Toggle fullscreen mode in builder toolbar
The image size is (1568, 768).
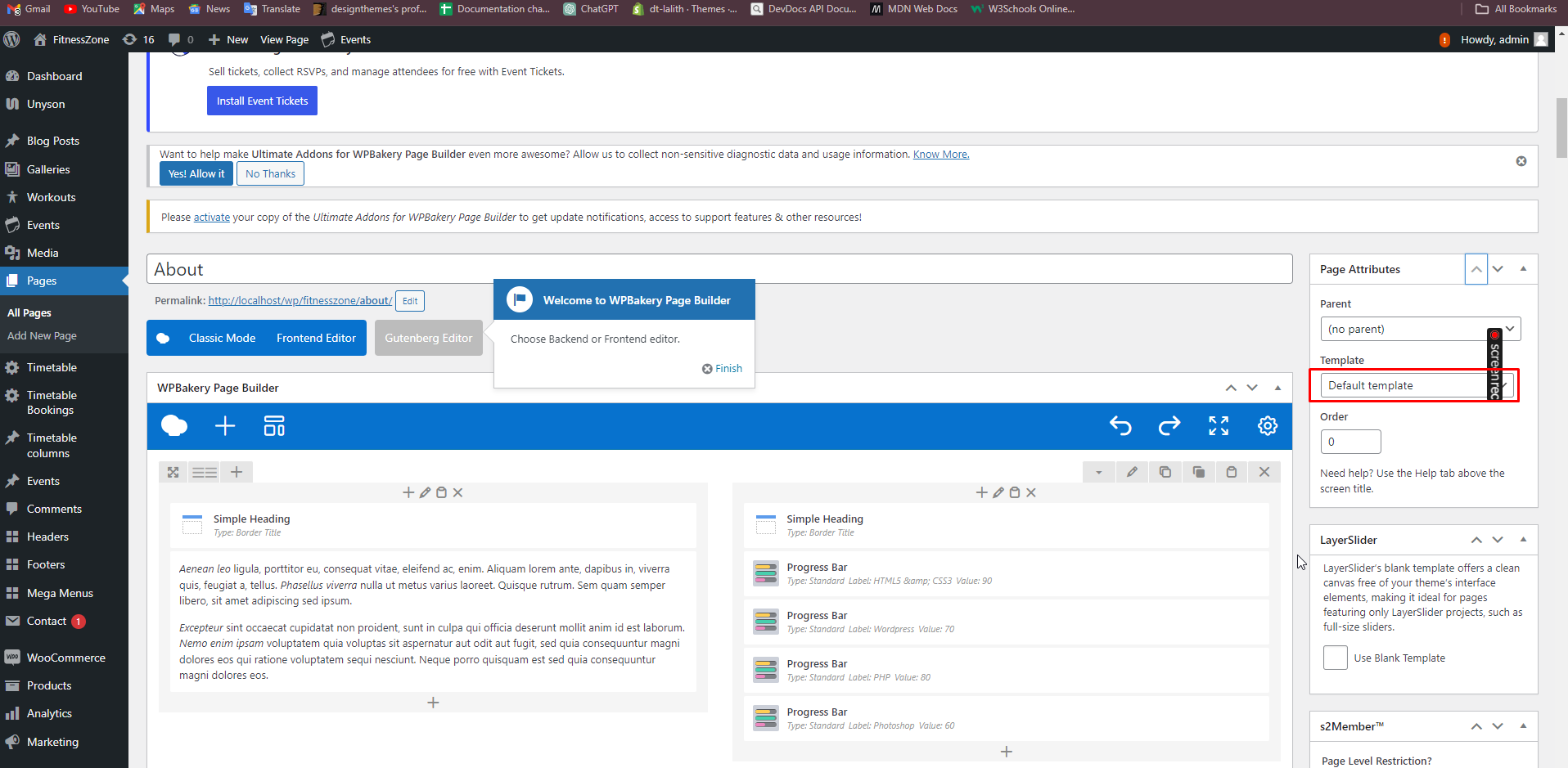point(1219,426)
